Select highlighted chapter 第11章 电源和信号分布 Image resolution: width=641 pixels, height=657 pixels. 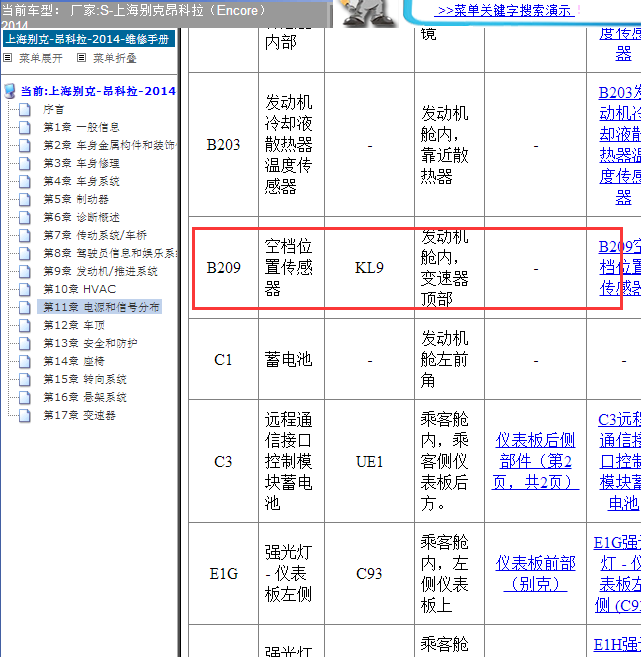[100, 307]
